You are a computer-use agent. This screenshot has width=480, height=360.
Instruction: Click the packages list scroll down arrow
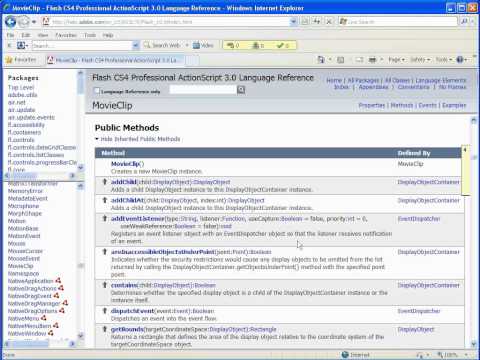click(80, 167)
